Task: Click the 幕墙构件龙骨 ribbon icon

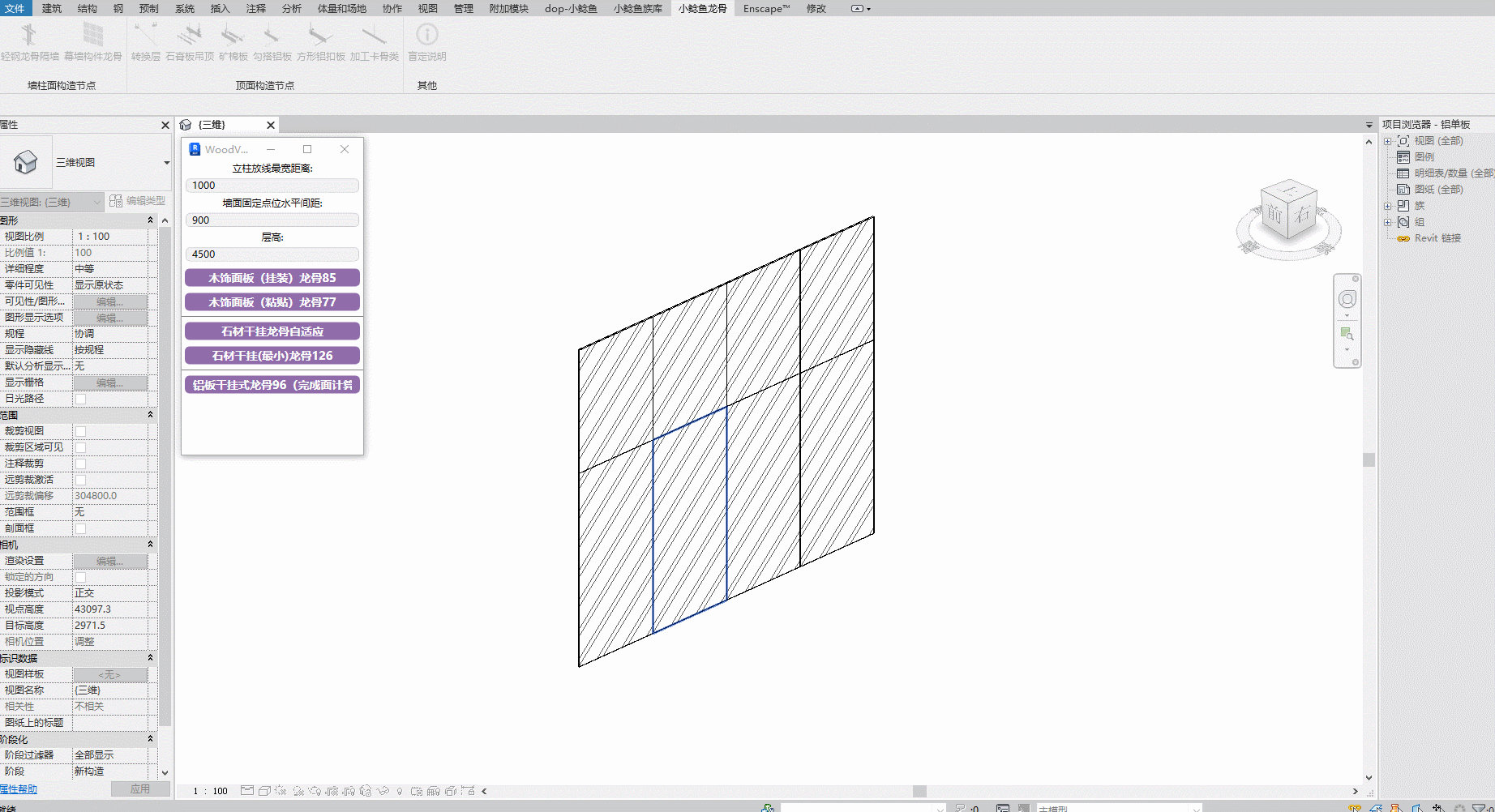Action: tap(93, 36)
